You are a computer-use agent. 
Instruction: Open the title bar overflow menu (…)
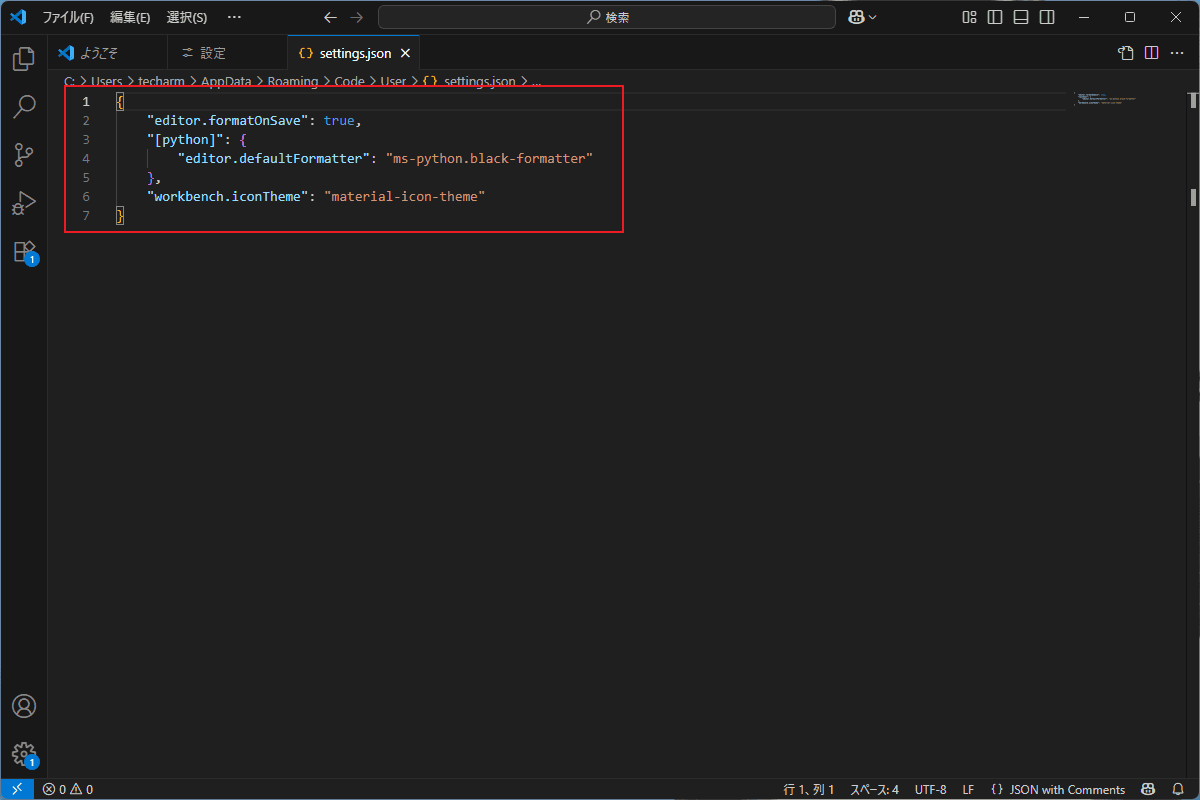pyautogui.click(x=234, y=17)
